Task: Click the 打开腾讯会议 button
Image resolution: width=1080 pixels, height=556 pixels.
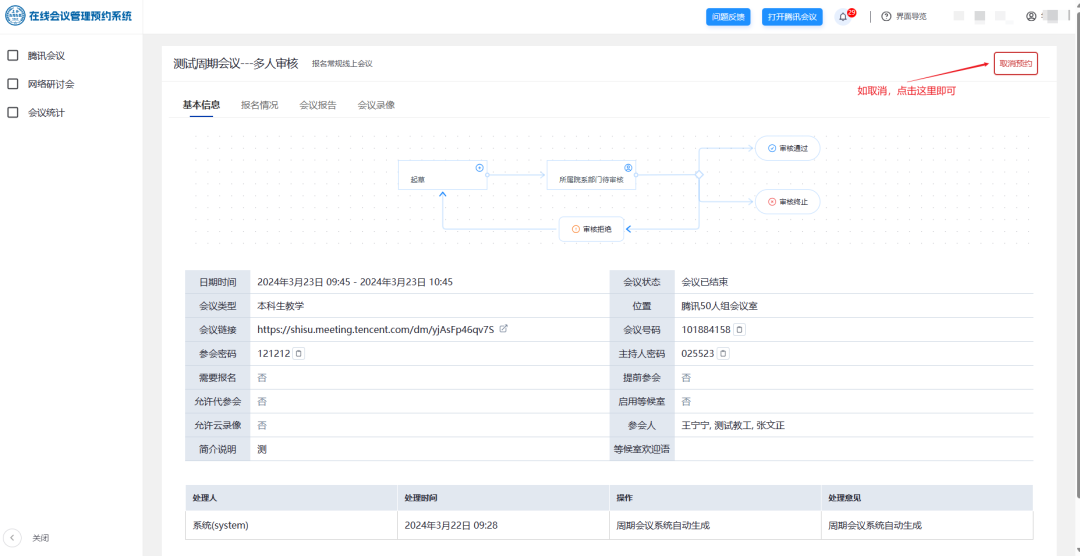Action: click(792, 17)
